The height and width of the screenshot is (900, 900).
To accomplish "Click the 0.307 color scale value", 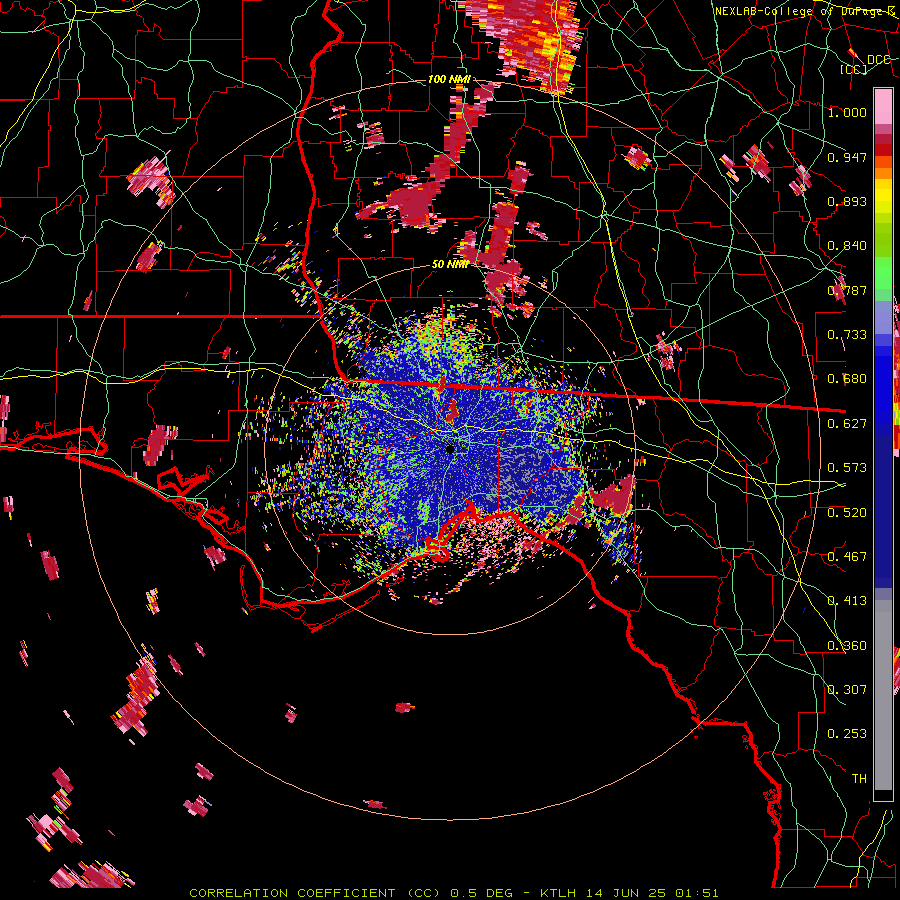I will pyautogui.click(x=847, y=690).
